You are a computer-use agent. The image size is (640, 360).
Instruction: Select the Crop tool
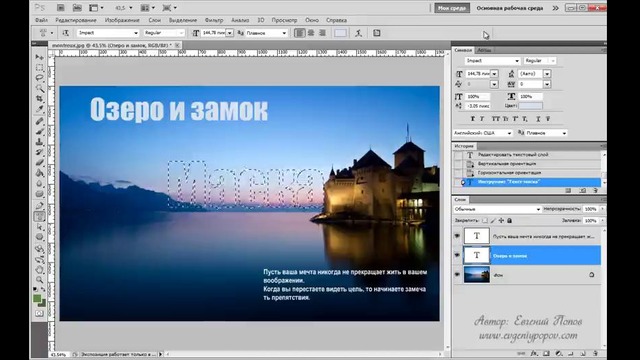pos(39,99)
